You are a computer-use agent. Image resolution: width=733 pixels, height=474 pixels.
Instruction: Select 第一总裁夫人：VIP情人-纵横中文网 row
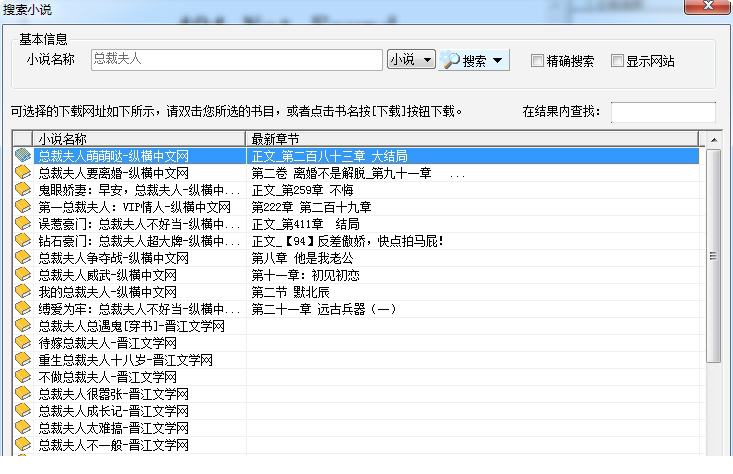point(135,207)
